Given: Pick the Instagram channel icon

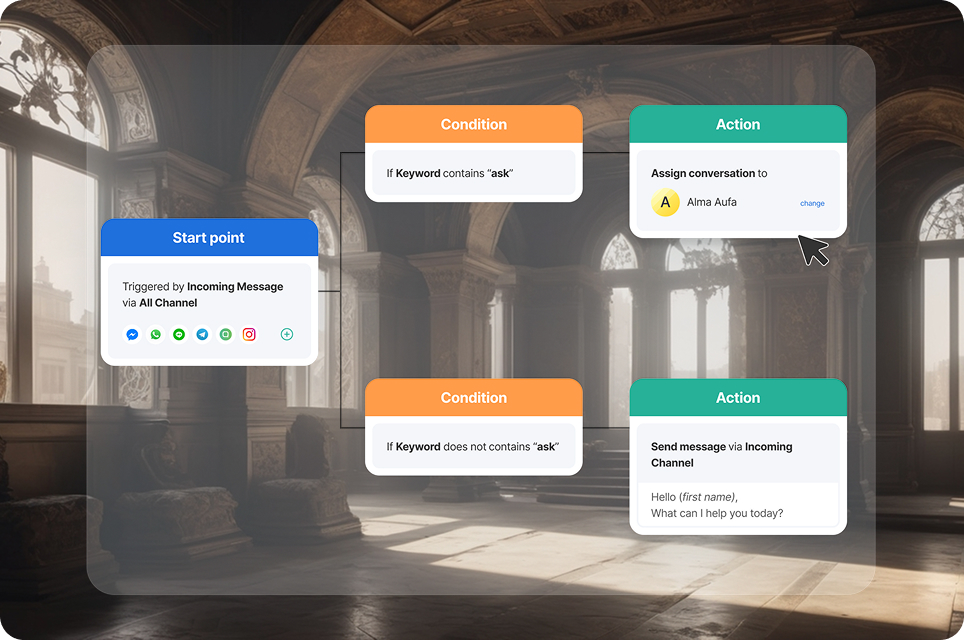Looking at the screenshot, I should [250, 335].
